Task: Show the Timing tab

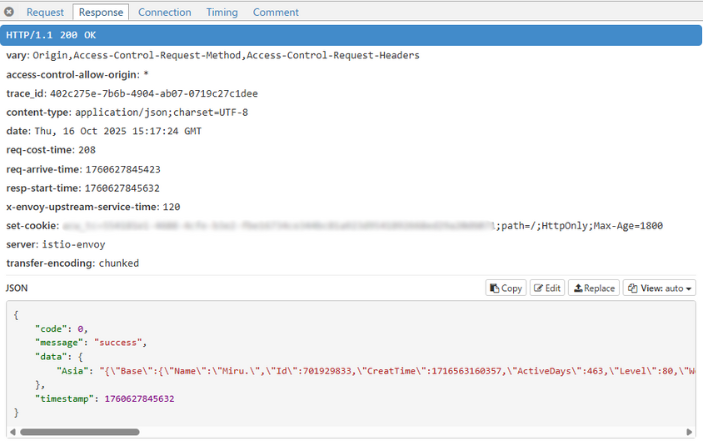Action: 222,12
